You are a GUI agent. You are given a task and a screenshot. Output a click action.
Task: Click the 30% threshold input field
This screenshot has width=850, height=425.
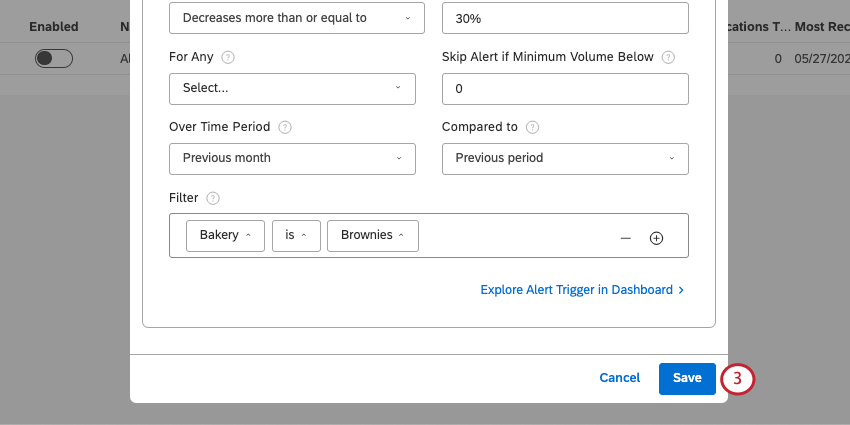click(x=565, y=18)
